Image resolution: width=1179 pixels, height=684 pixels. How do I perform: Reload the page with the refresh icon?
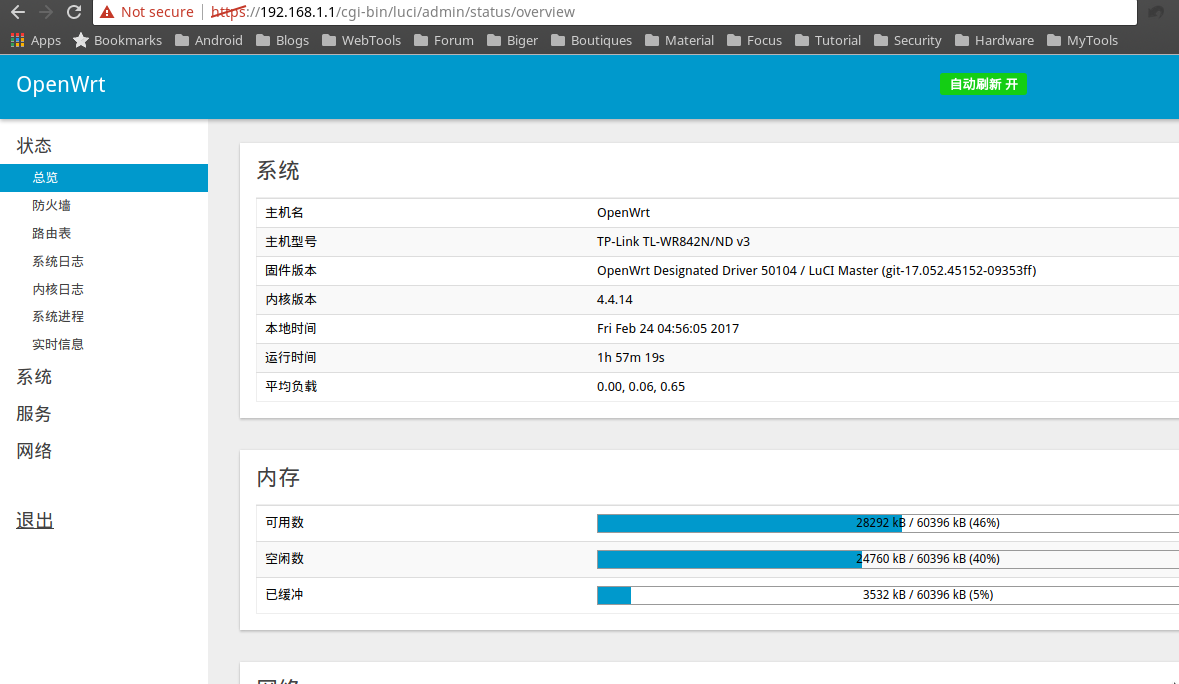[74, 12]
